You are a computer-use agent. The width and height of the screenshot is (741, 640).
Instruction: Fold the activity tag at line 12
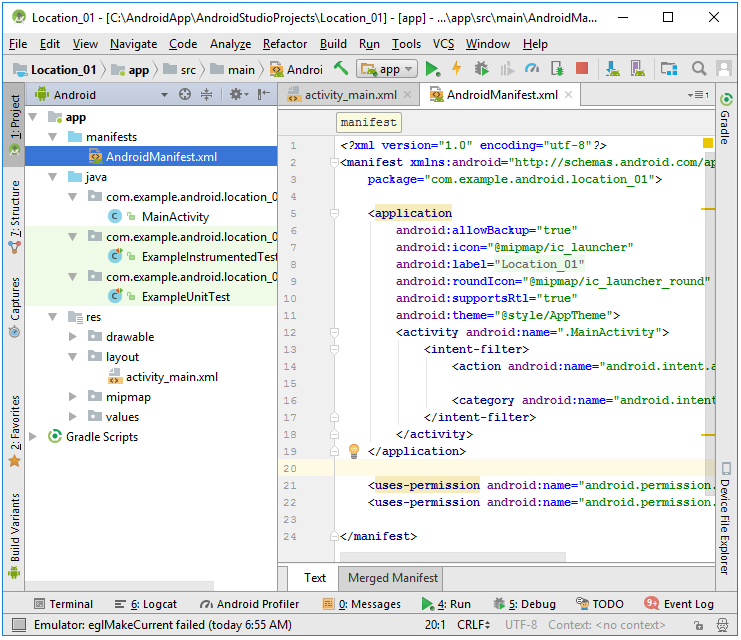(x=334, y=333)
